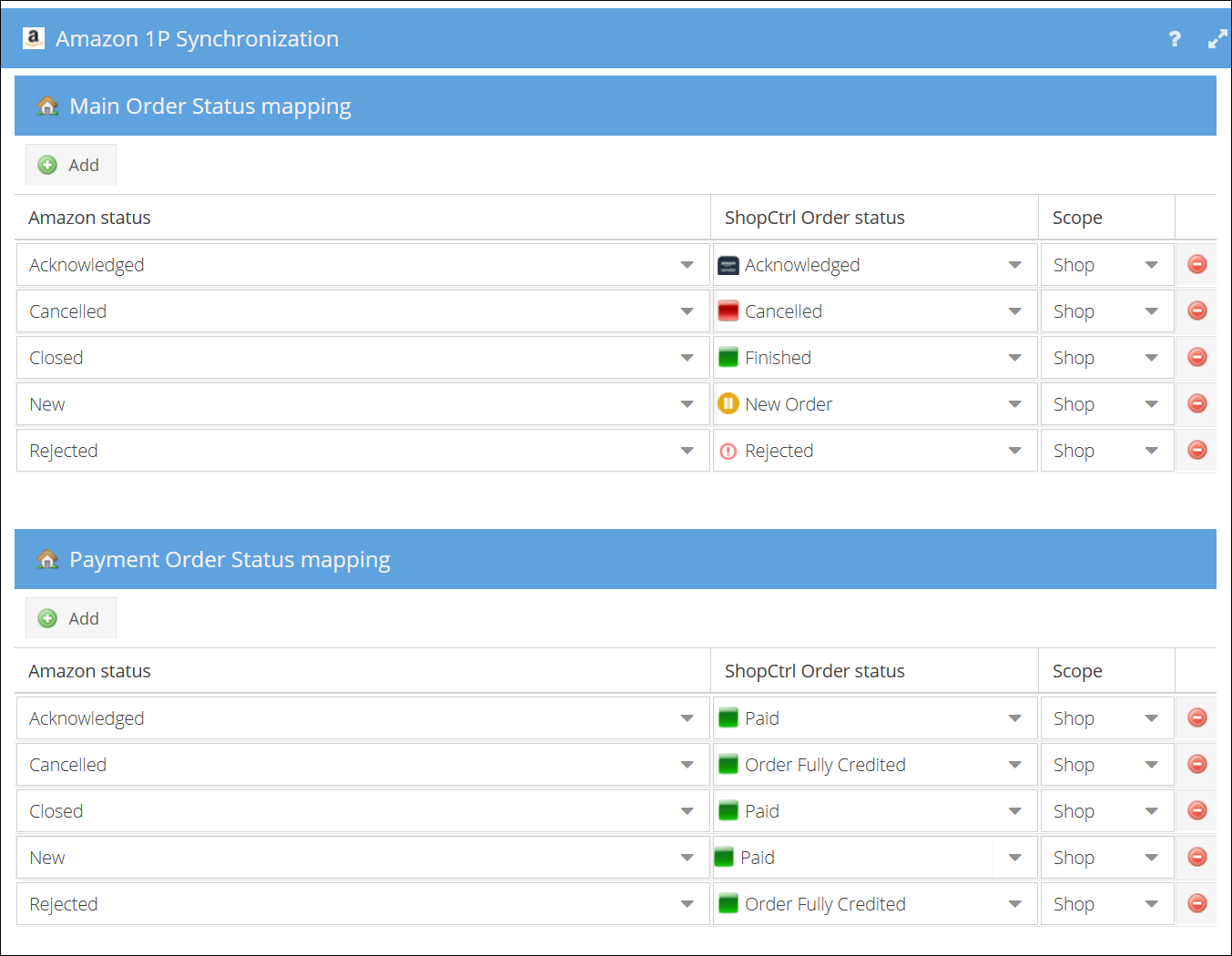The height and width of the screenshot is (956, 1232).
Task: Delete the New payment status mapping row
Action: pos(1197,858)
